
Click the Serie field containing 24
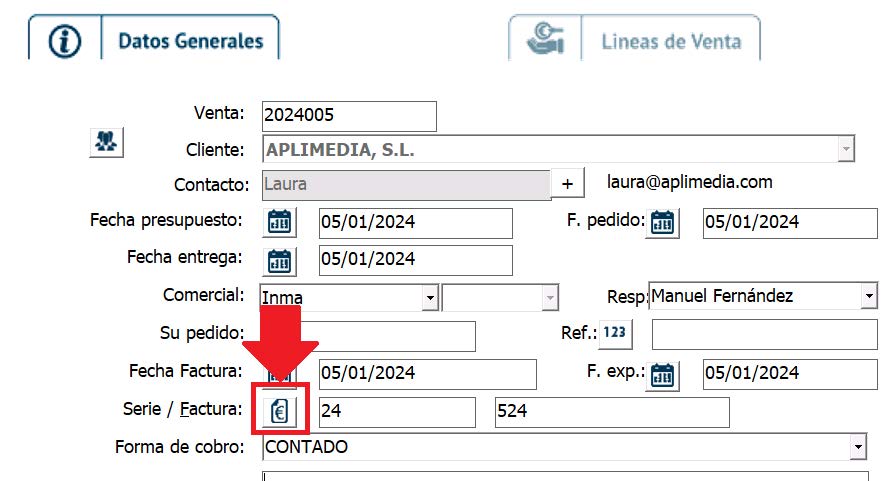pyautogui.click(x=397, y=412)
